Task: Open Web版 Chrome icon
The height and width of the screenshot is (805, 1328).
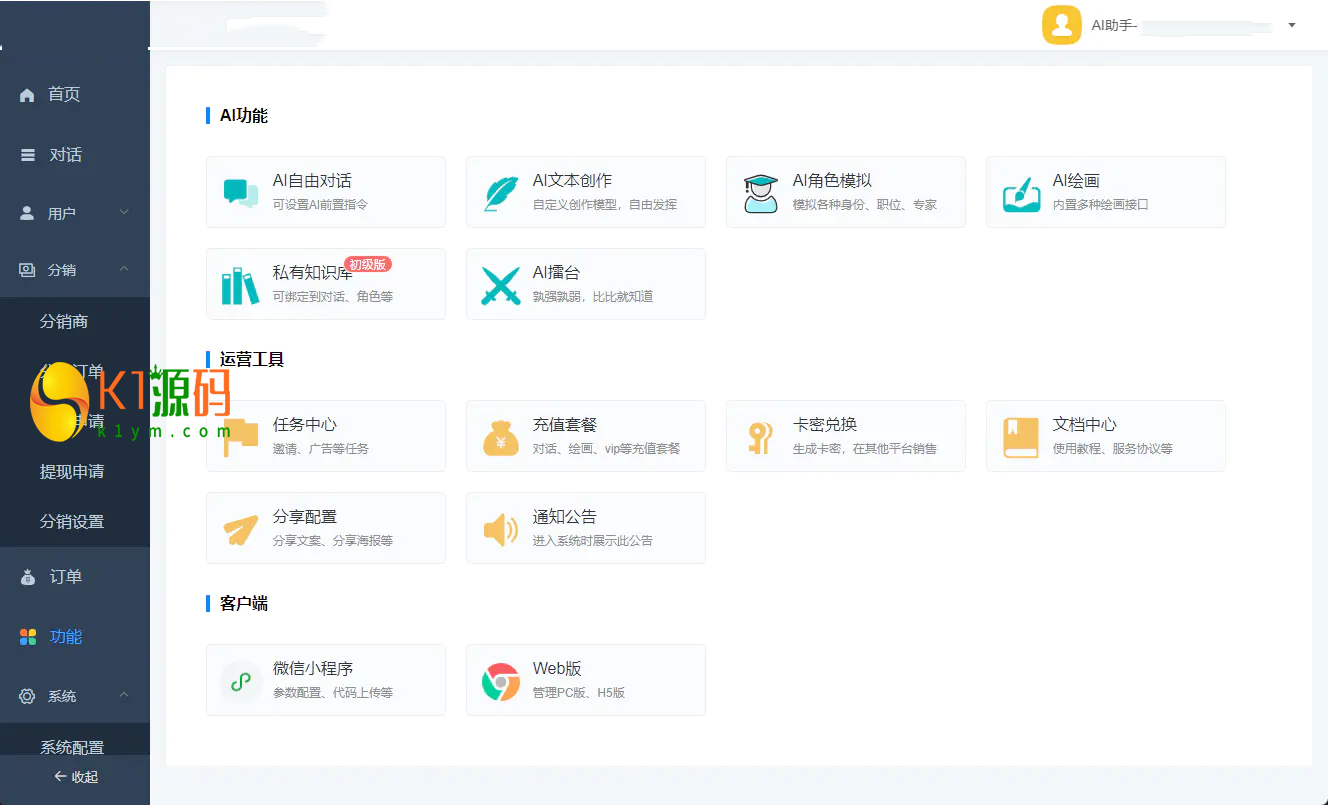Action: tap(501, 681)
